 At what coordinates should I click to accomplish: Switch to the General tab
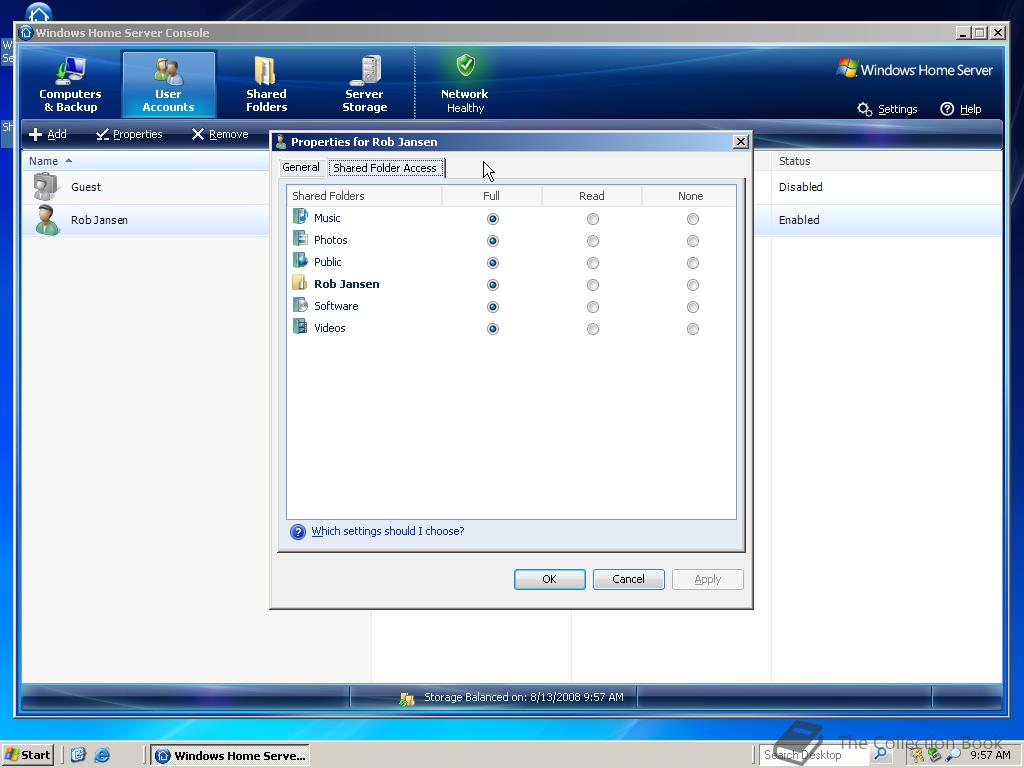[300, 167]
